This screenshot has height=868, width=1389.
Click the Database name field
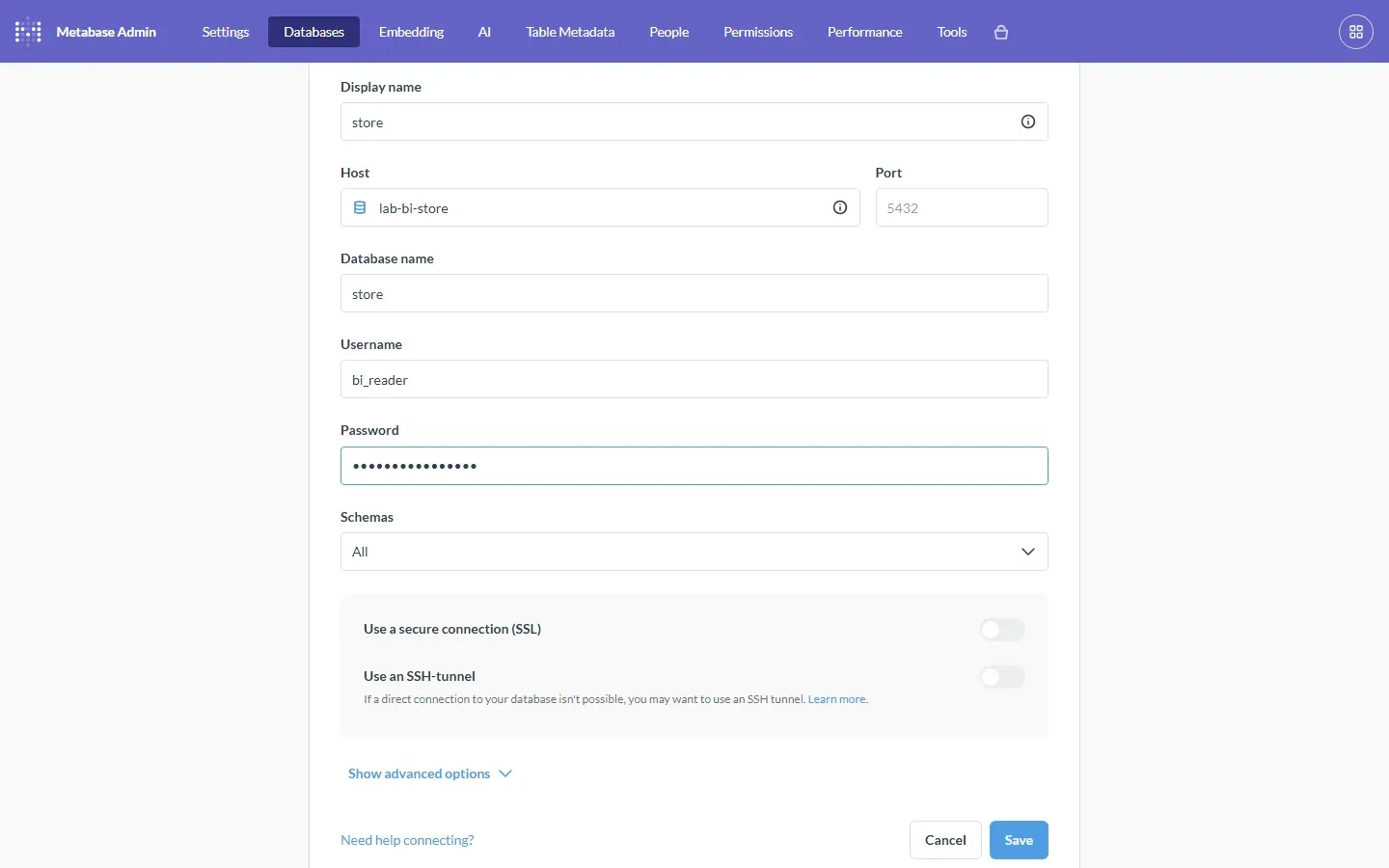(x=694, y=293)
